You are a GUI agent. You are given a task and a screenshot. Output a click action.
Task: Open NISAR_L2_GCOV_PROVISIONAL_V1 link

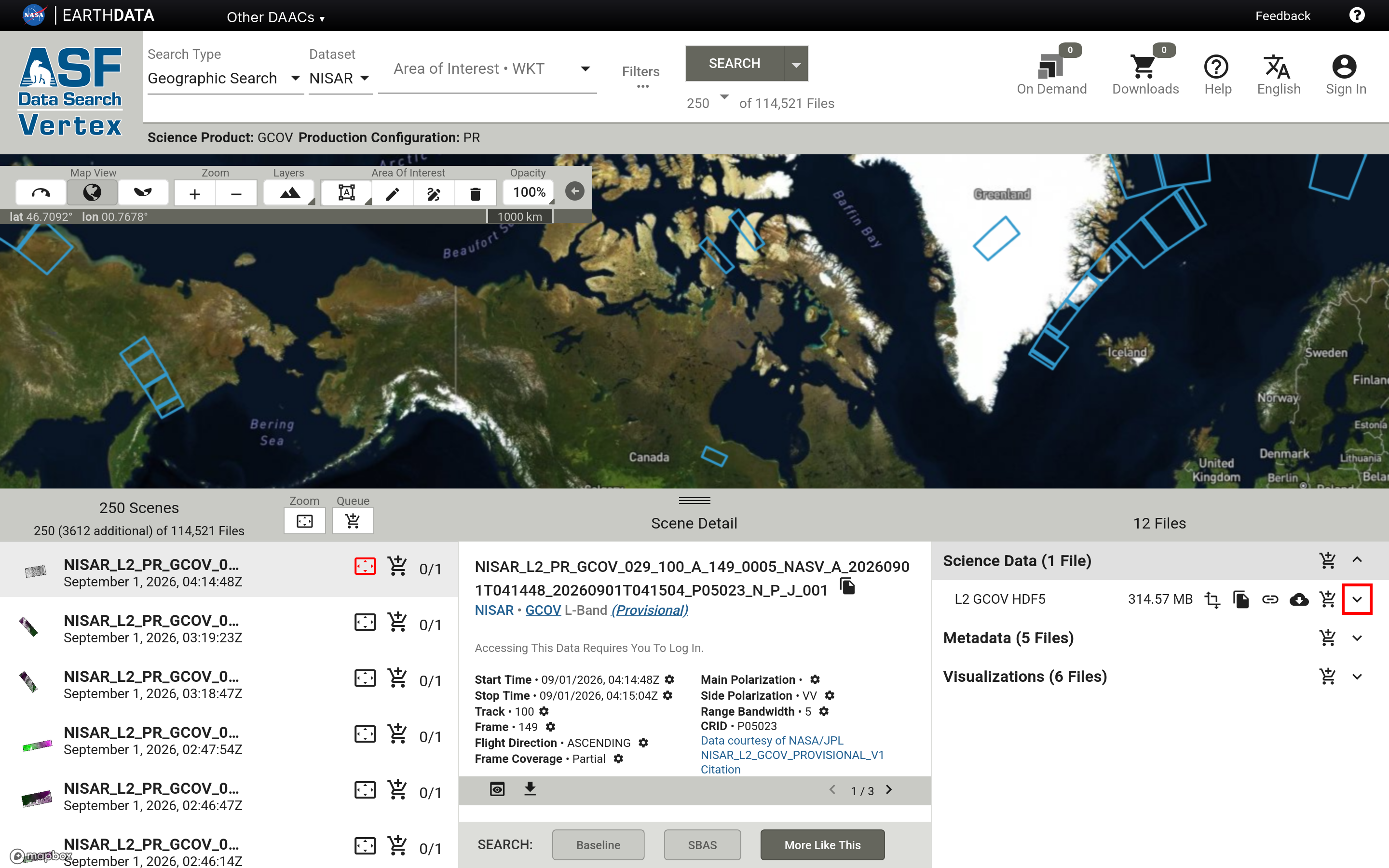[x=792, y=755]
